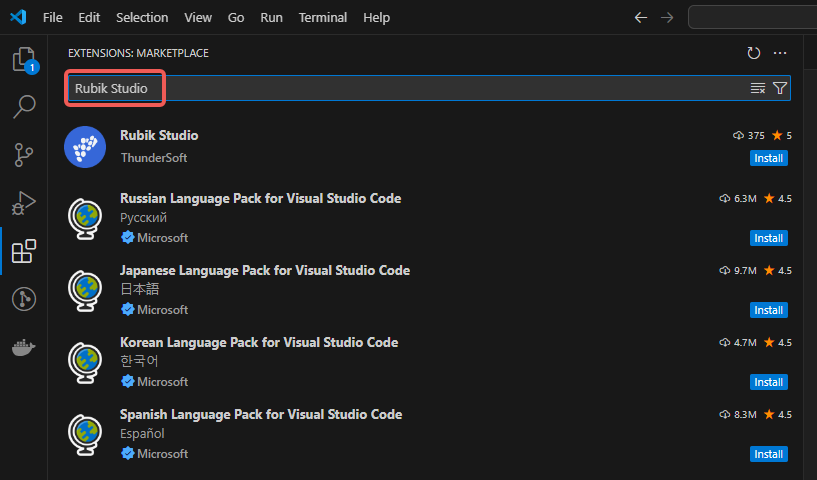The width and height of the screenshot is (817, 480).
Task: Open the Views and More Actions menu
Action: [x=780, y=53]
